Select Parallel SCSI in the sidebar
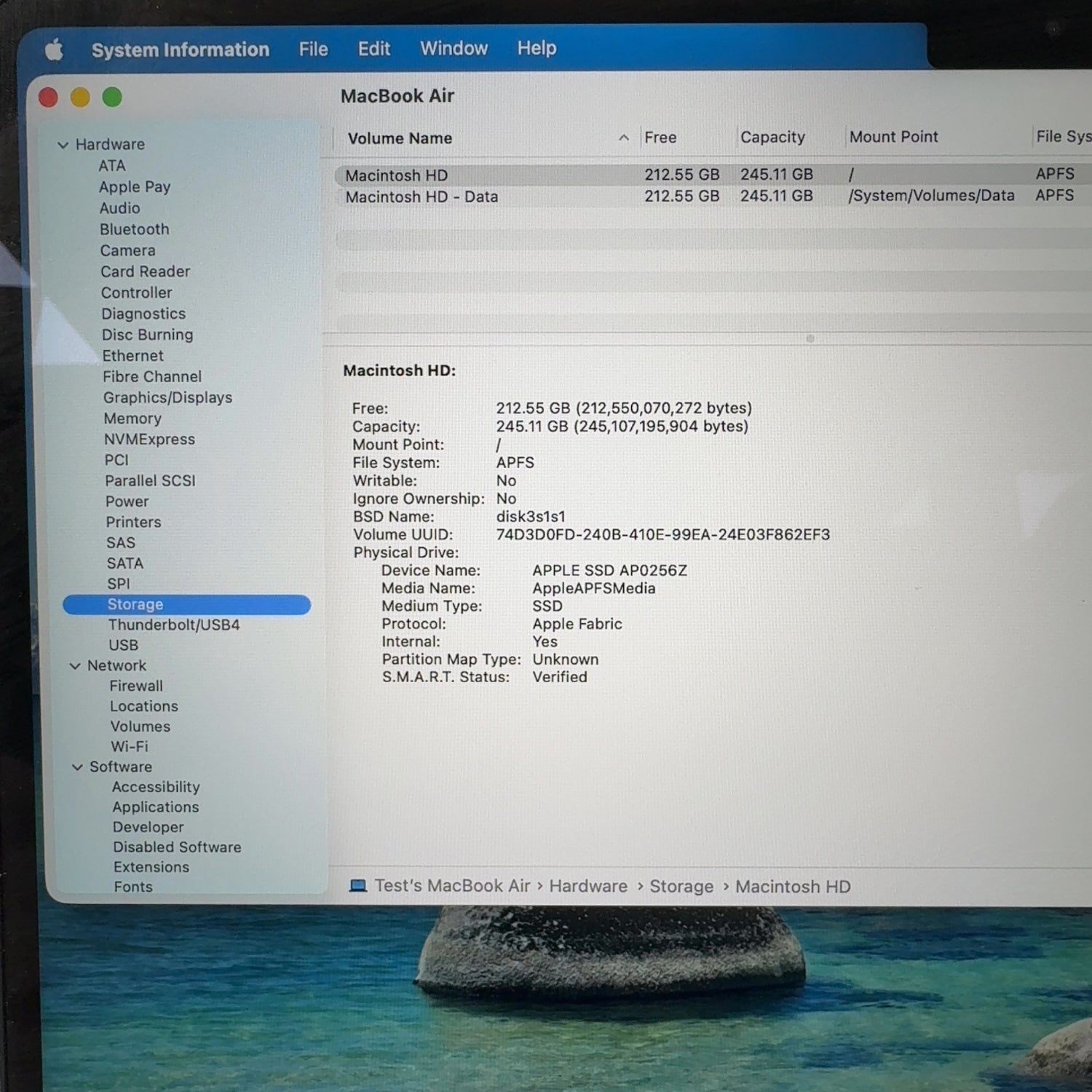This screenshot has height=1092, width=1092. [151, 481]
